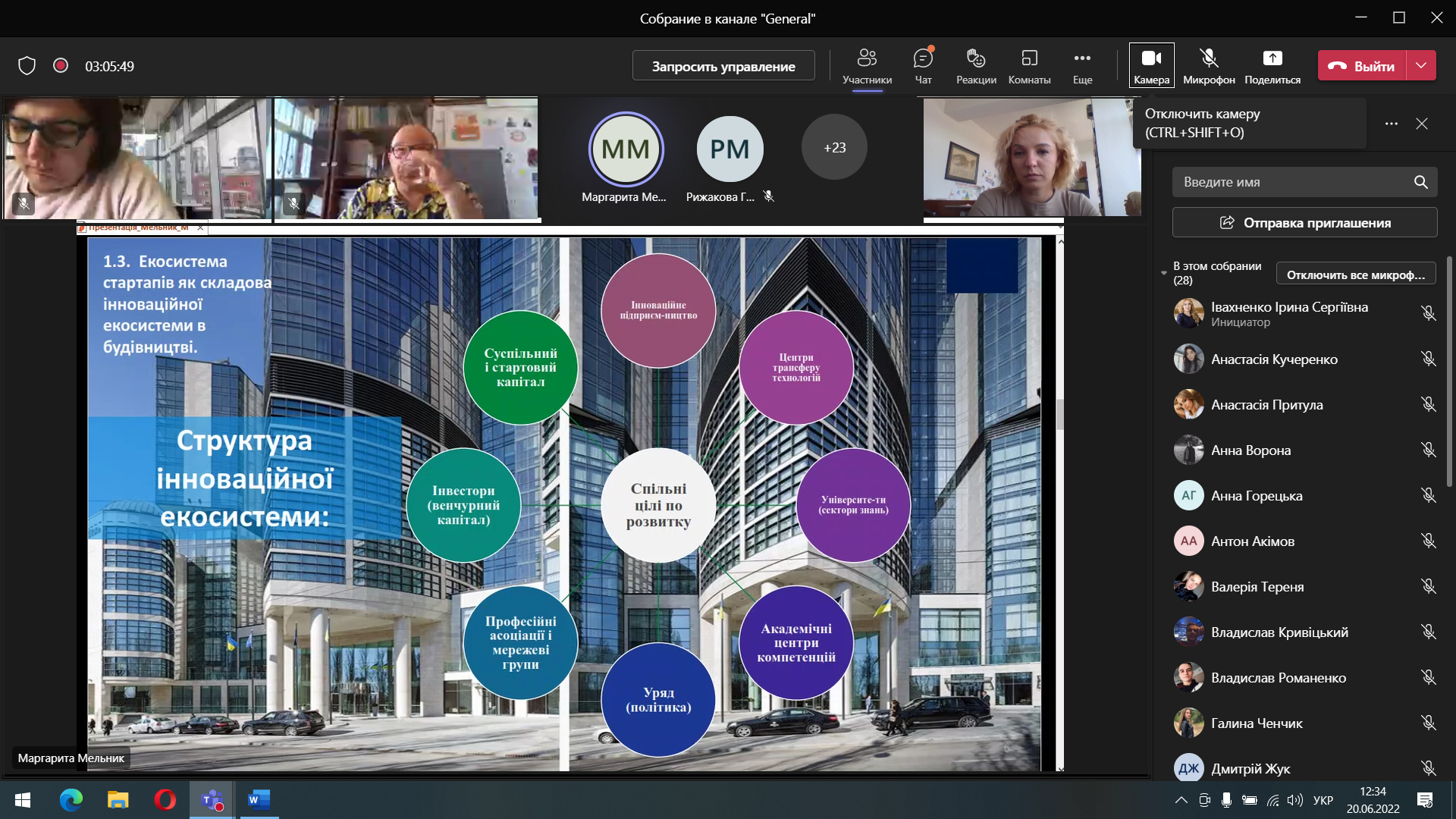
Task: Select the first video tile with glasses
Action: pos(136,158)
